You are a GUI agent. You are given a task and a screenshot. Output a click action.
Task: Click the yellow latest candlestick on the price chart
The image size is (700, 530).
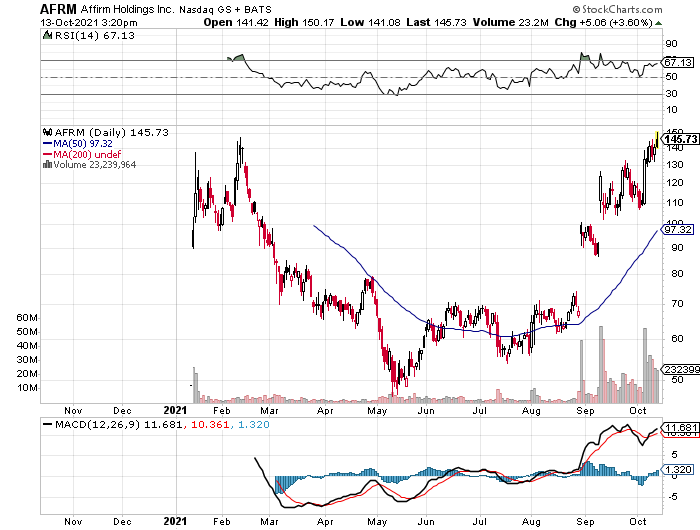(657, 140)
